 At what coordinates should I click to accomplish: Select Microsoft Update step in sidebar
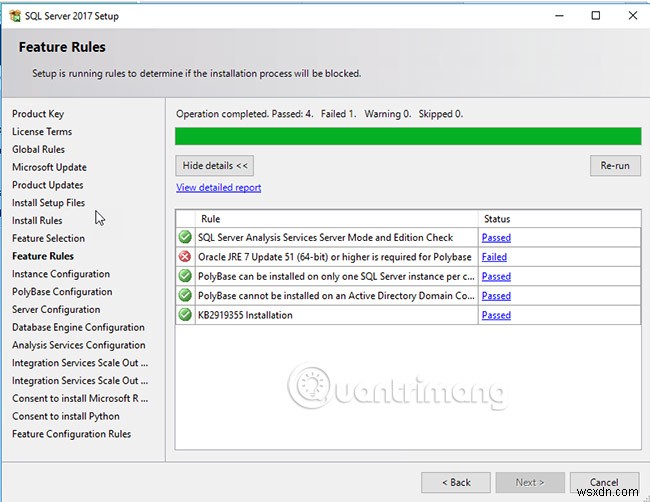click(49, 167)
